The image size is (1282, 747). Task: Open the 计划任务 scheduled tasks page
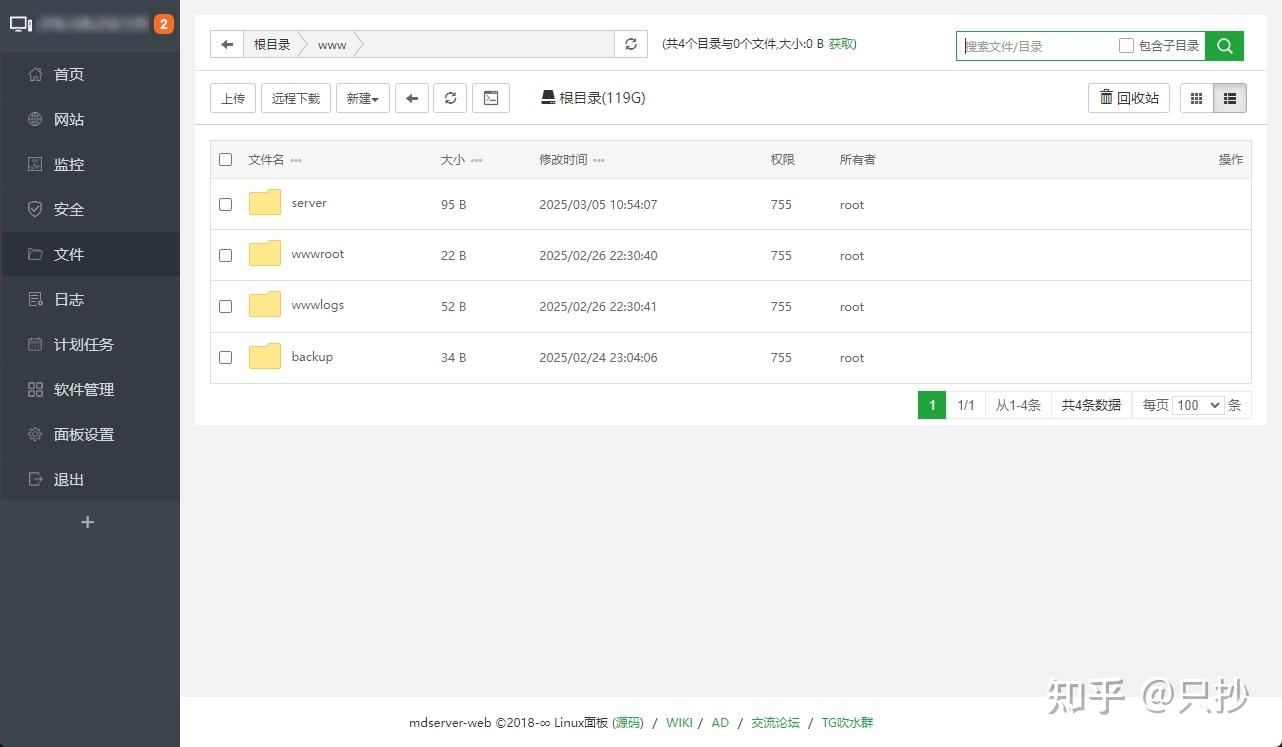point(83,344)
